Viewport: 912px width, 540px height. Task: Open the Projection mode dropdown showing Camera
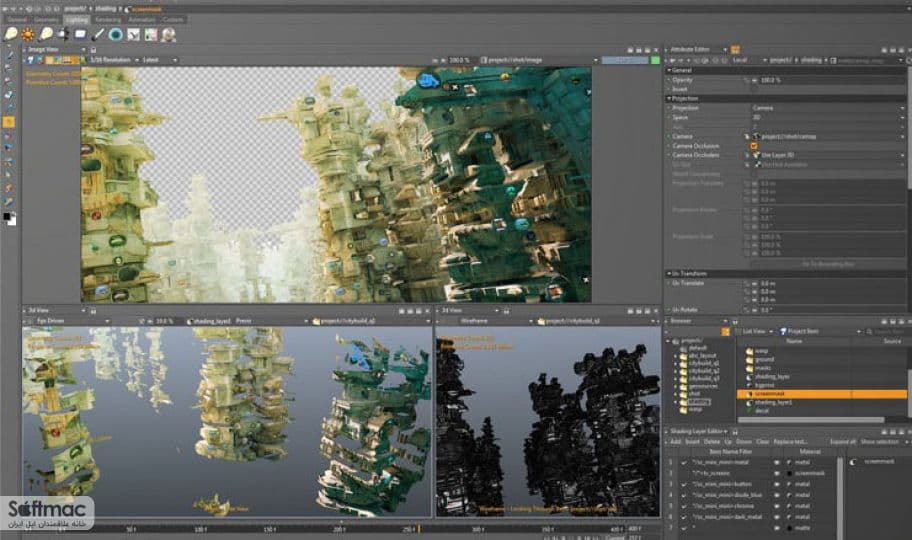click(x=827, y=108)
